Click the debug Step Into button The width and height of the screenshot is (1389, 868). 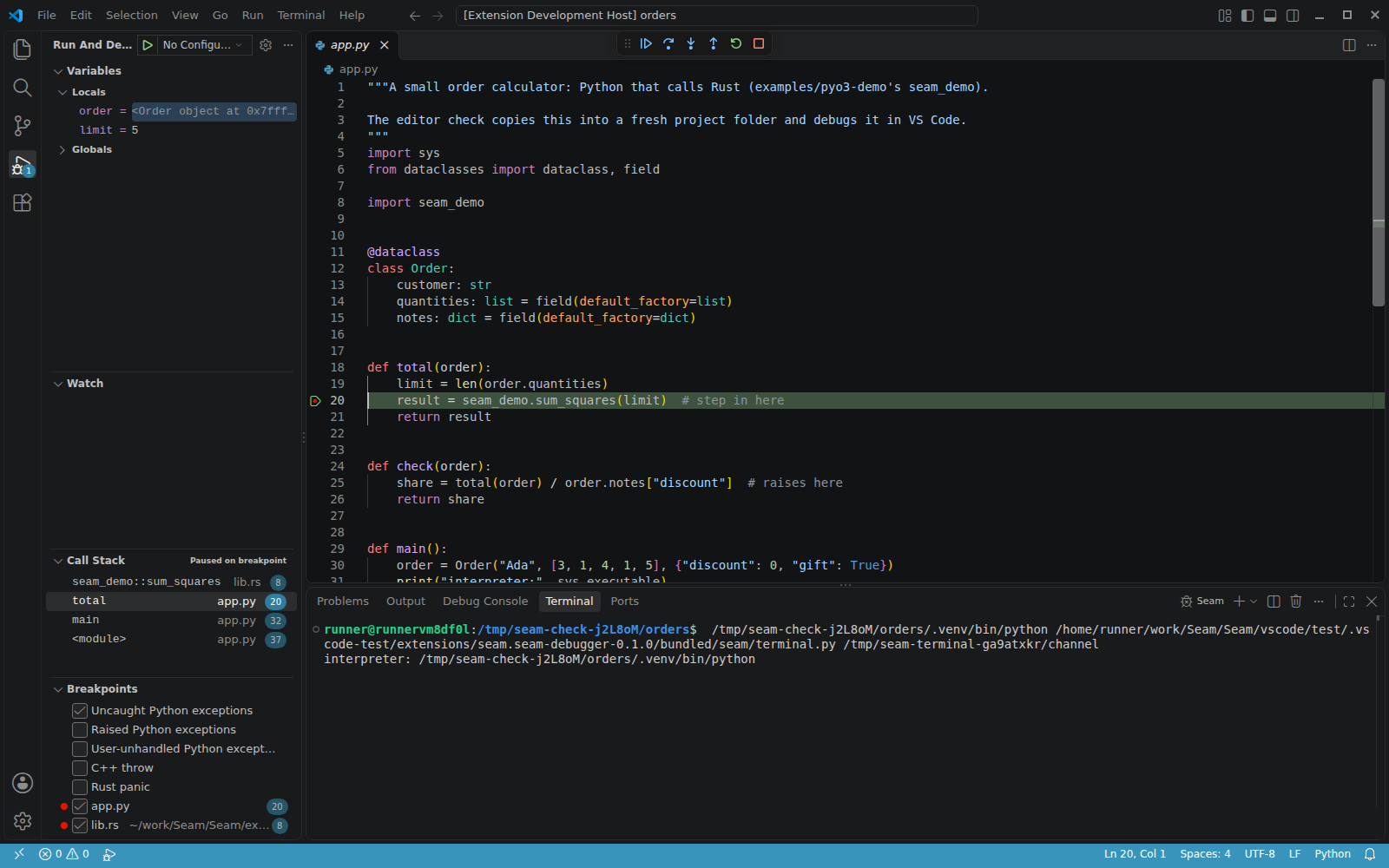click(x=691, y=43)
